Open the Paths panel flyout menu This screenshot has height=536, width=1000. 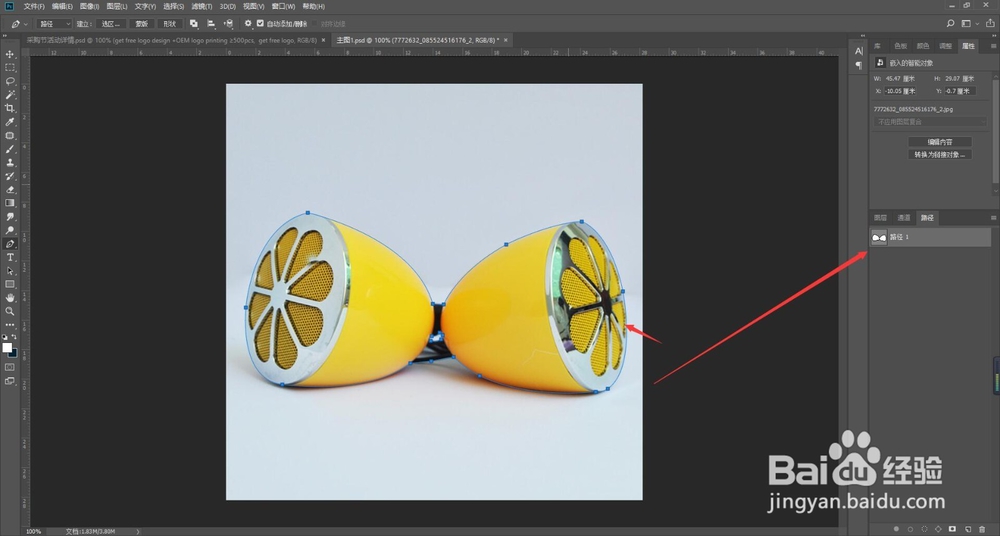coord(993,218)
